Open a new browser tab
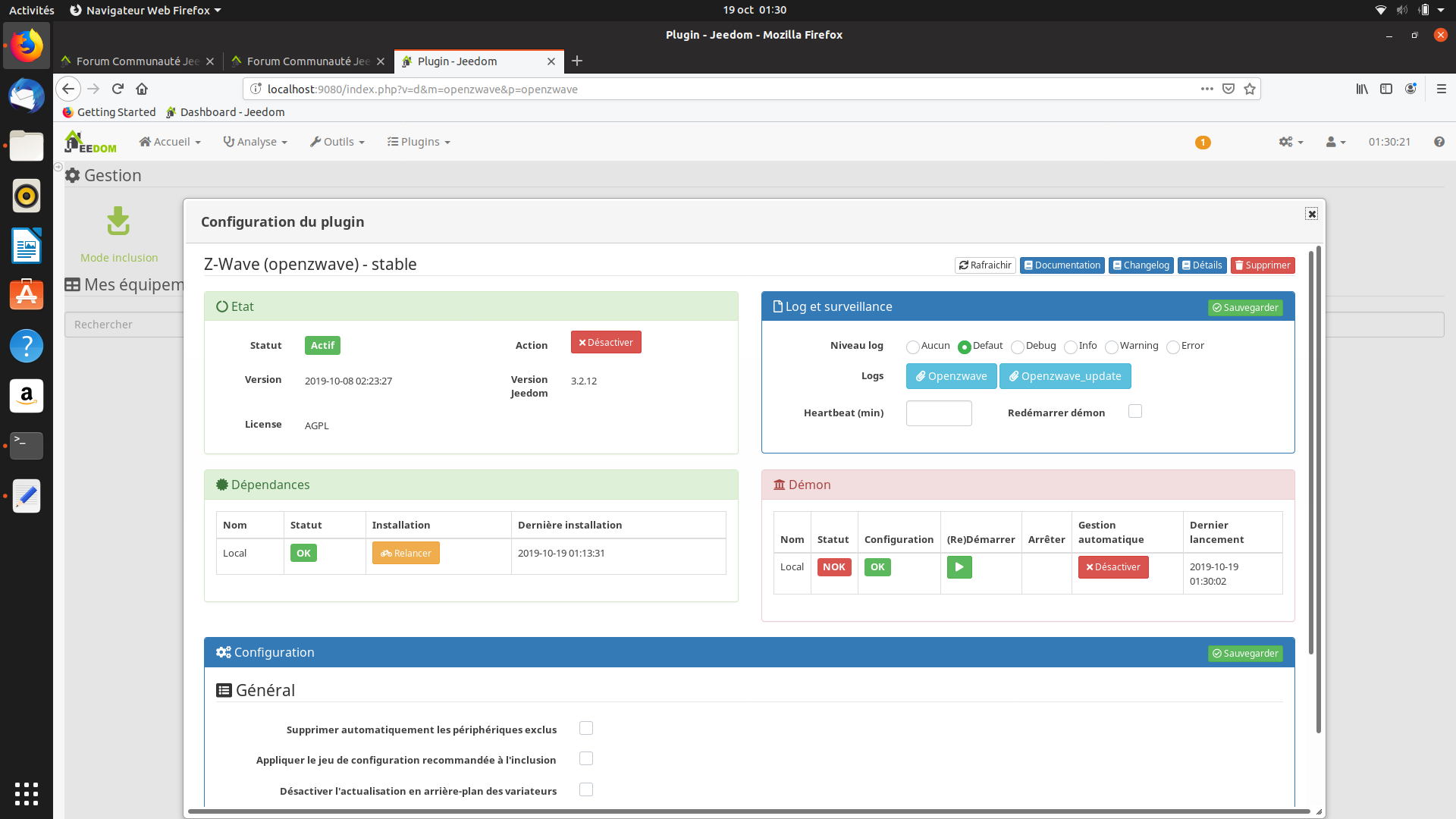Image resolution: width=1456 pixels, height=819 pixels. [x=577, y=61]
